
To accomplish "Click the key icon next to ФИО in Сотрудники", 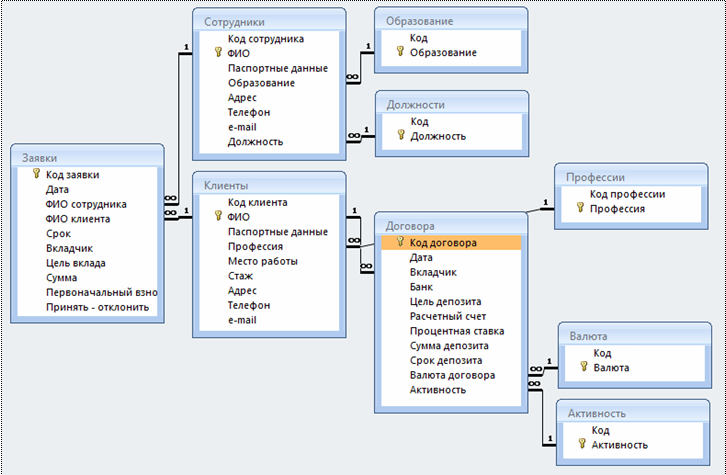I will (x=217, y=54).
